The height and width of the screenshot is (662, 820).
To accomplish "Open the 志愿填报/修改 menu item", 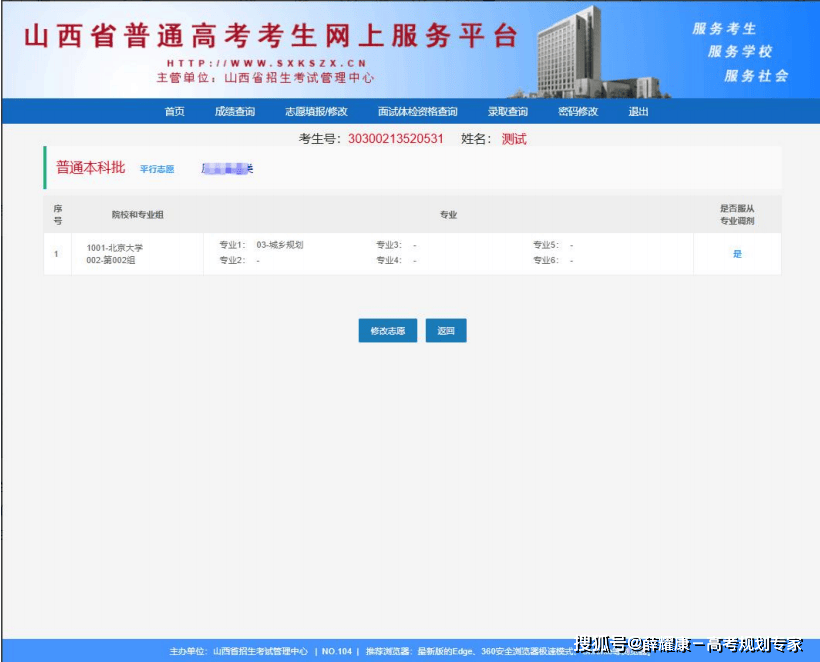I will click(316, 111).
